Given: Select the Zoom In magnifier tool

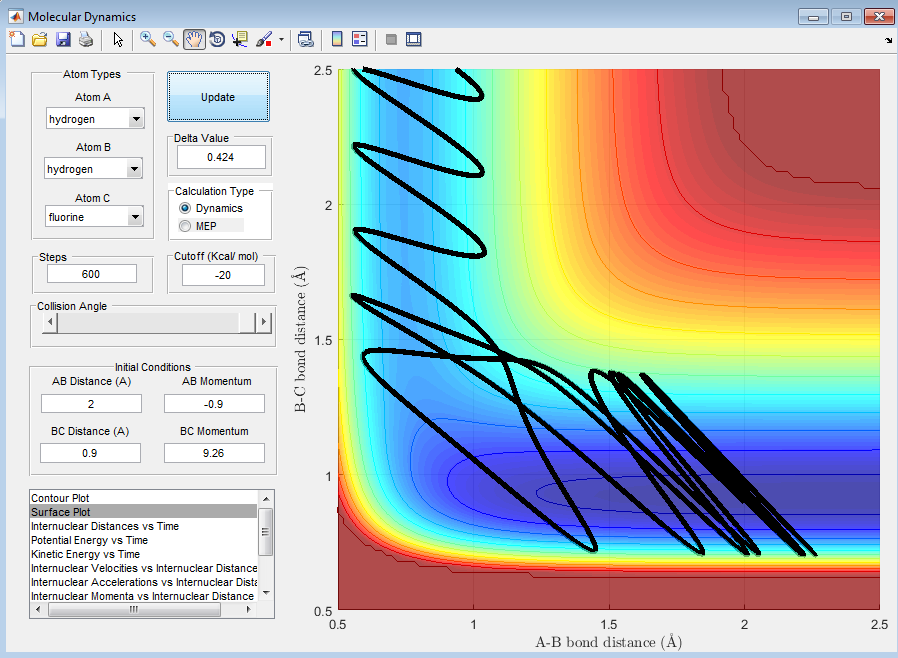Looking at the screenshot, I should (148, 39).
